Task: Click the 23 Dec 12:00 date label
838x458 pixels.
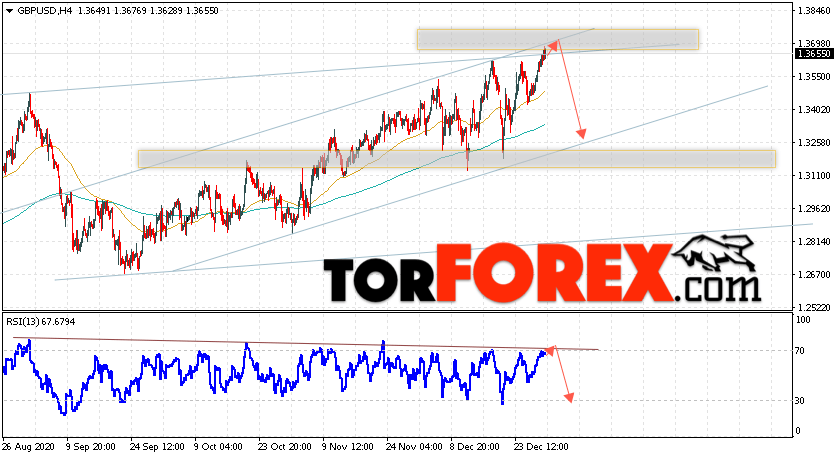Action: click(x=541, y=447)
